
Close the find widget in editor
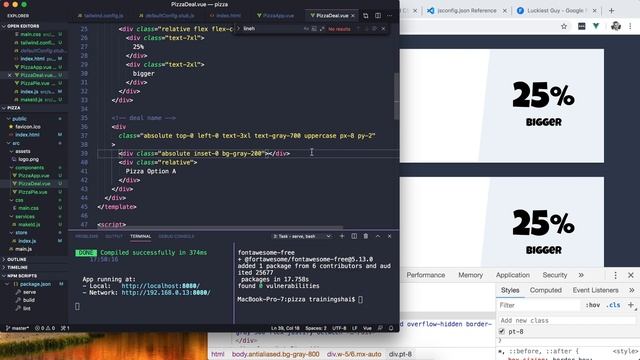(x=383, y=29)
